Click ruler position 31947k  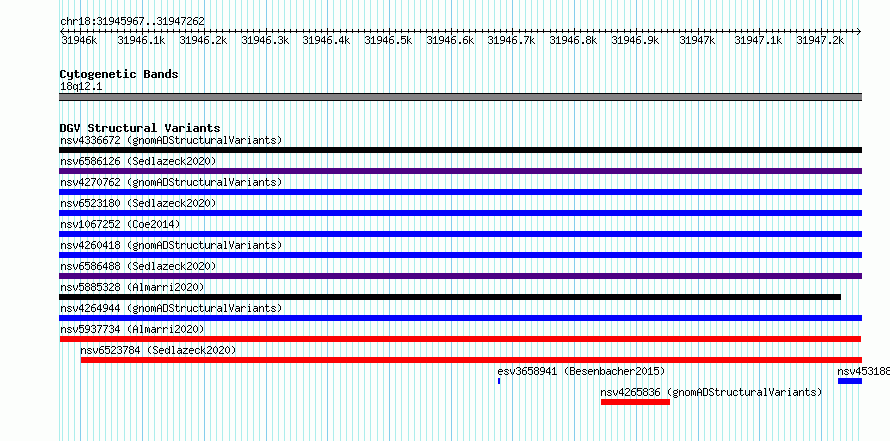point(696,40)
